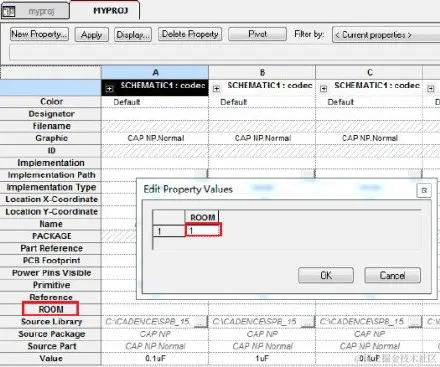Select the Source Library row header
This screenshot has width=440, height=367.
[51, 322]
